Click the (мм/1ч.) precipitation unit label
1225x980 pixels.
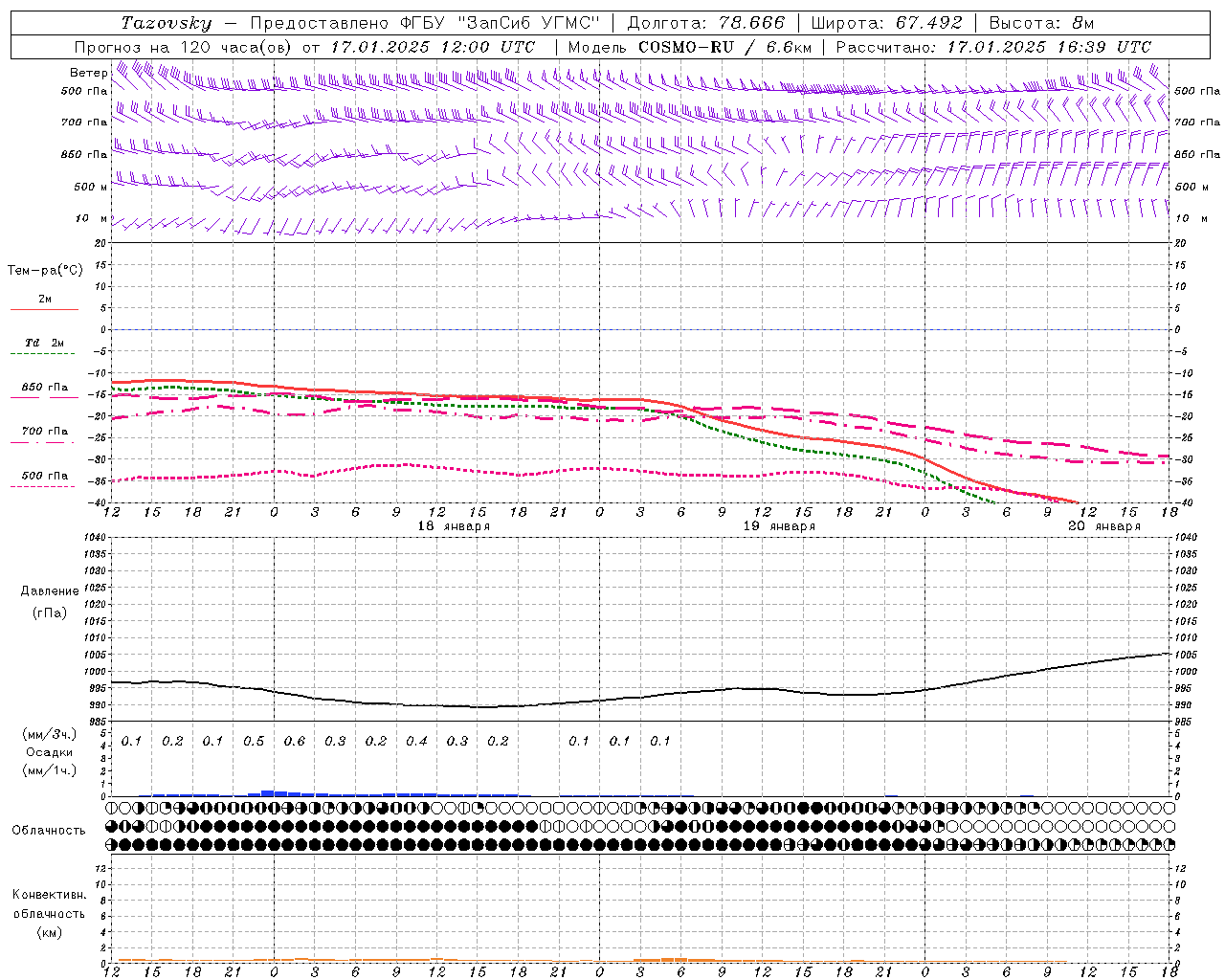[x=50, y=770]
